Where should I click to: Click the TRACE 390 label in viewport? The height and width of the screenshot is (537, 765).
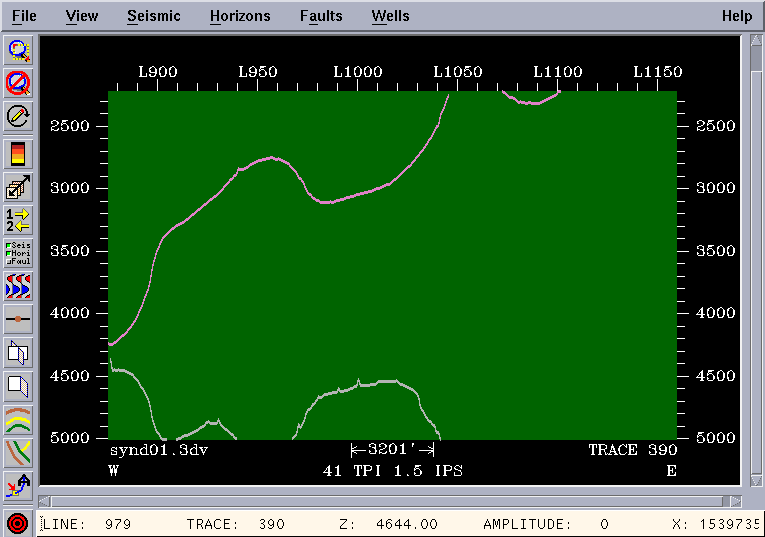coord(633,450)
